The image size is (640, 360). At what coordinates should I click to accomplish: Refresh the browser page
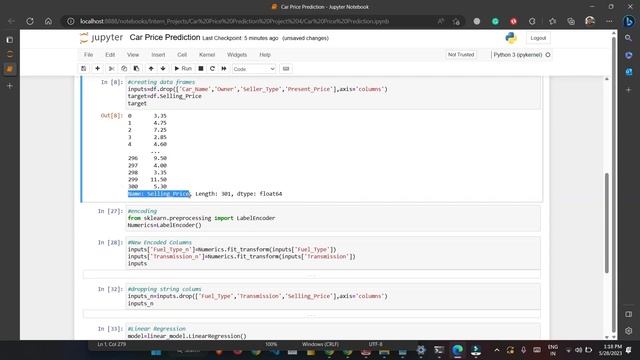pos(30,21)
